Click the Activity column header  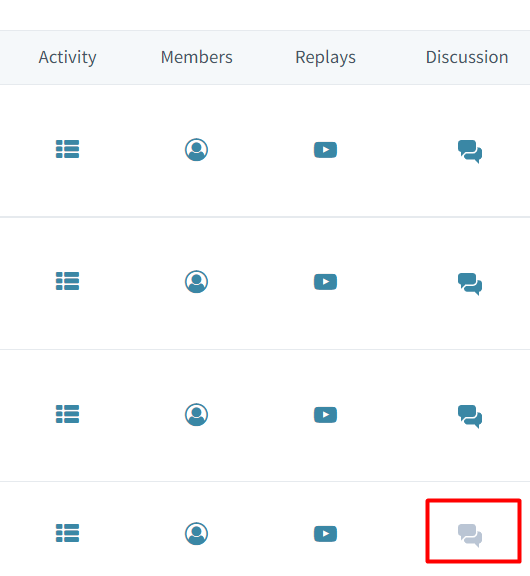pyautogui.click(x=68, y=58)
